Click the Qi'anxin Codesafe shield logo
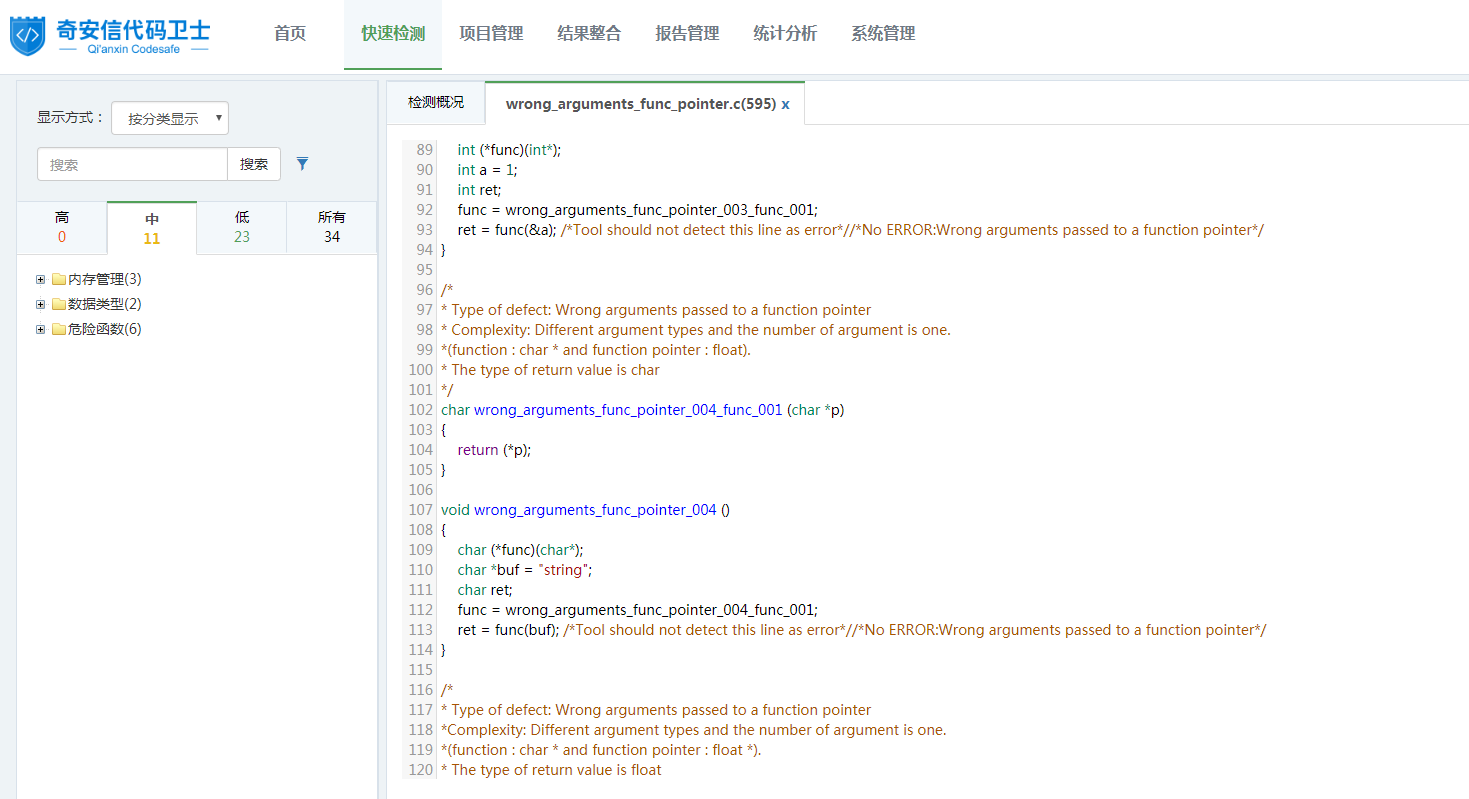This screenshot has width=1469, height=799. pos(28,35)
